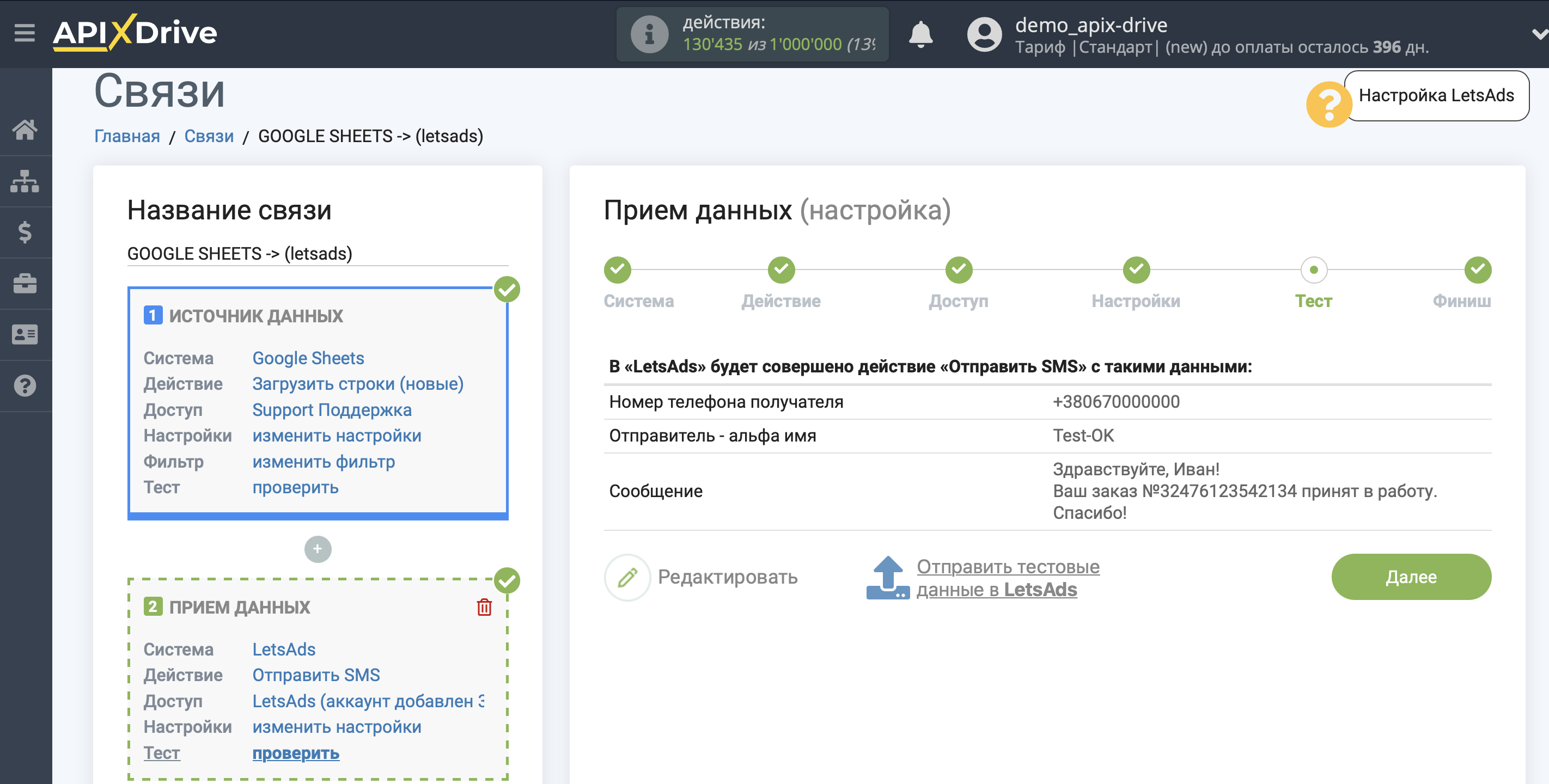Screen dimensions: 1549x784
Task: Select the Тест step
Action: 1314,270
